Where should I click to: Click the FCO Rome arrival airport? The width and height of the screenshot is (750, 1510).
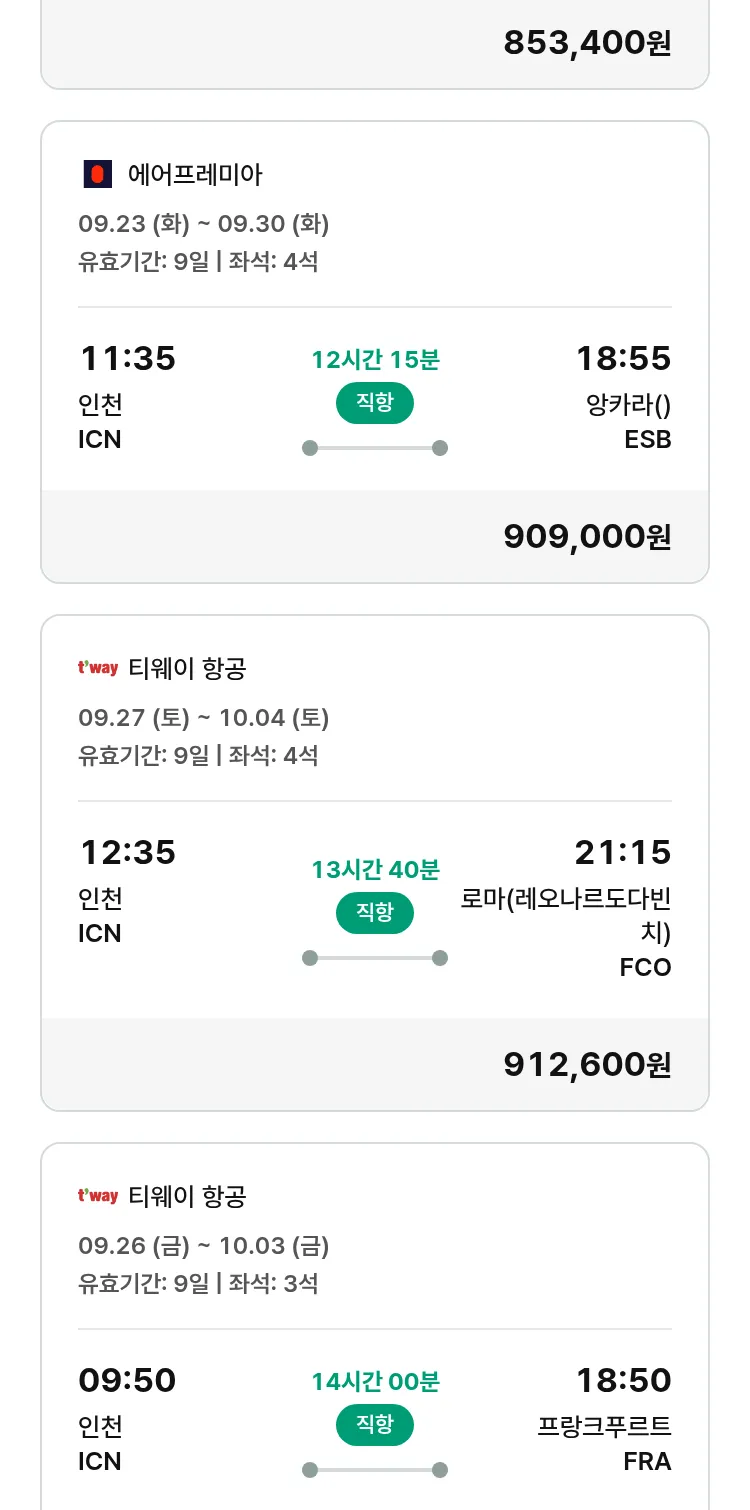645,967
